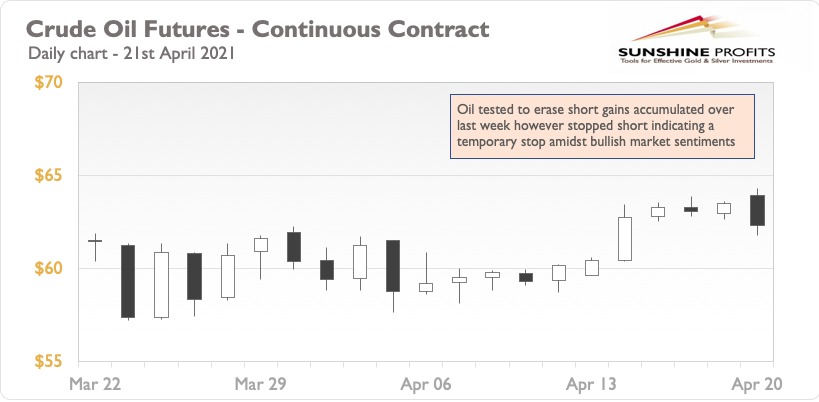Click the Sunshine Profits logo
The height and width of the screenshot is (402, 819).
[696, 40]
